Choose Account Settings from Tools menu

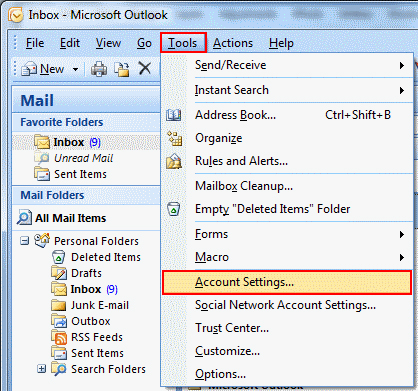[287, 282]
